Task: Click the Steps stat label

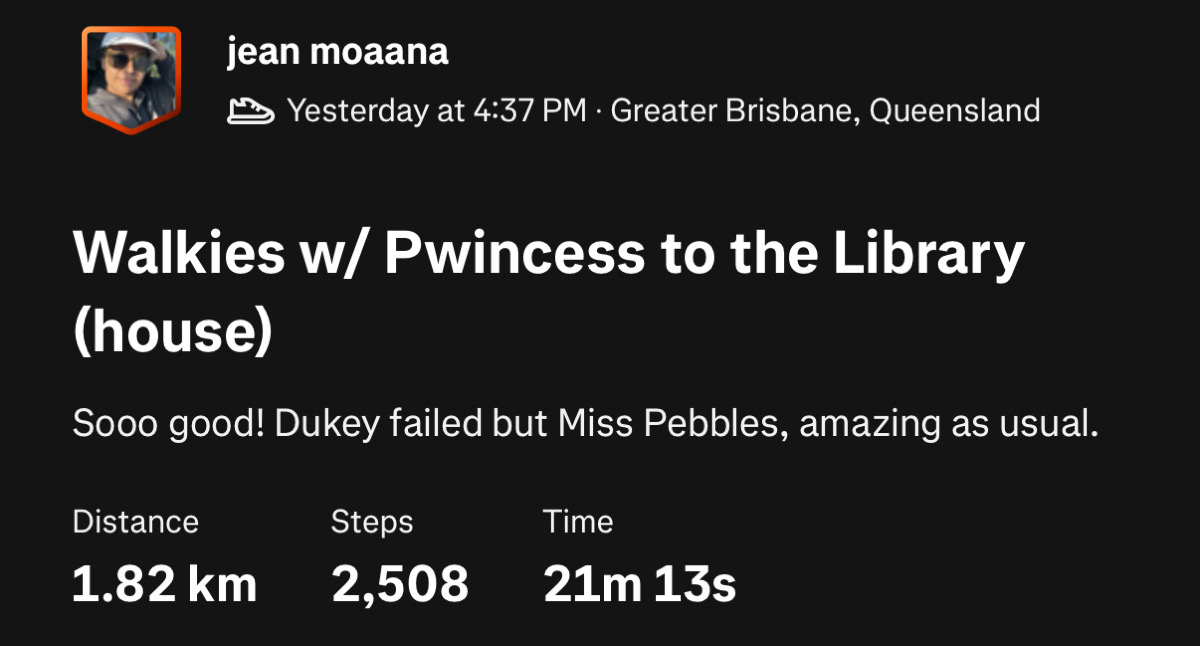Action: [x=372, y=522]
